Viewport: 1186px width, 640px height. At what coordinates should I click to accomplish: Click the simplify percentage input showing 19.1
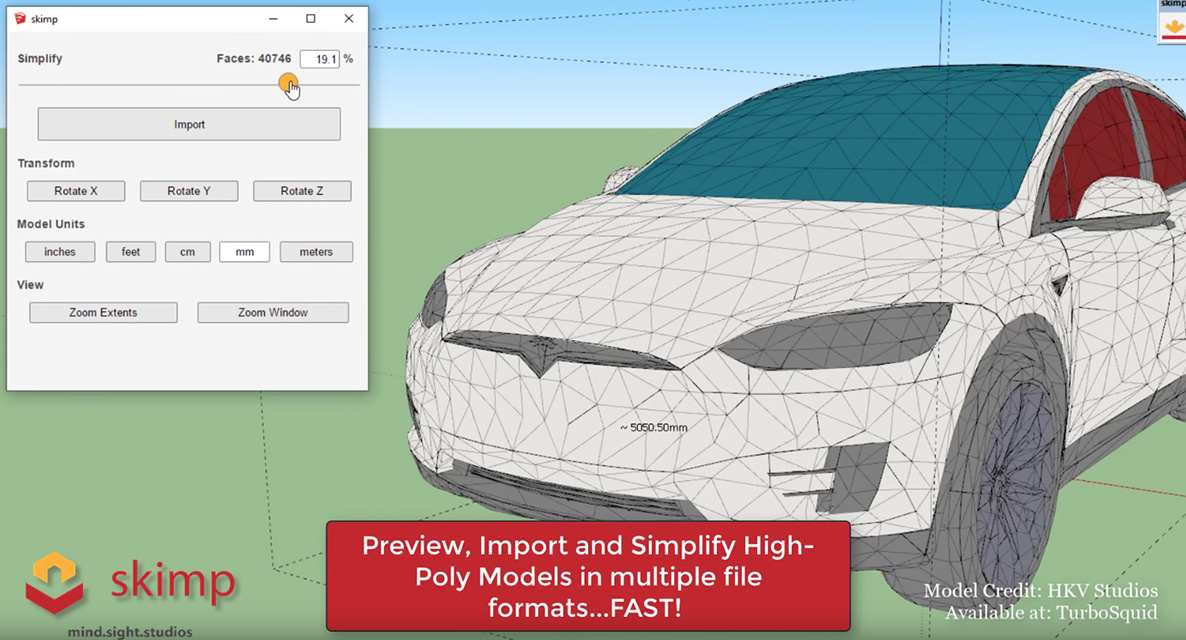click(321, 58)
